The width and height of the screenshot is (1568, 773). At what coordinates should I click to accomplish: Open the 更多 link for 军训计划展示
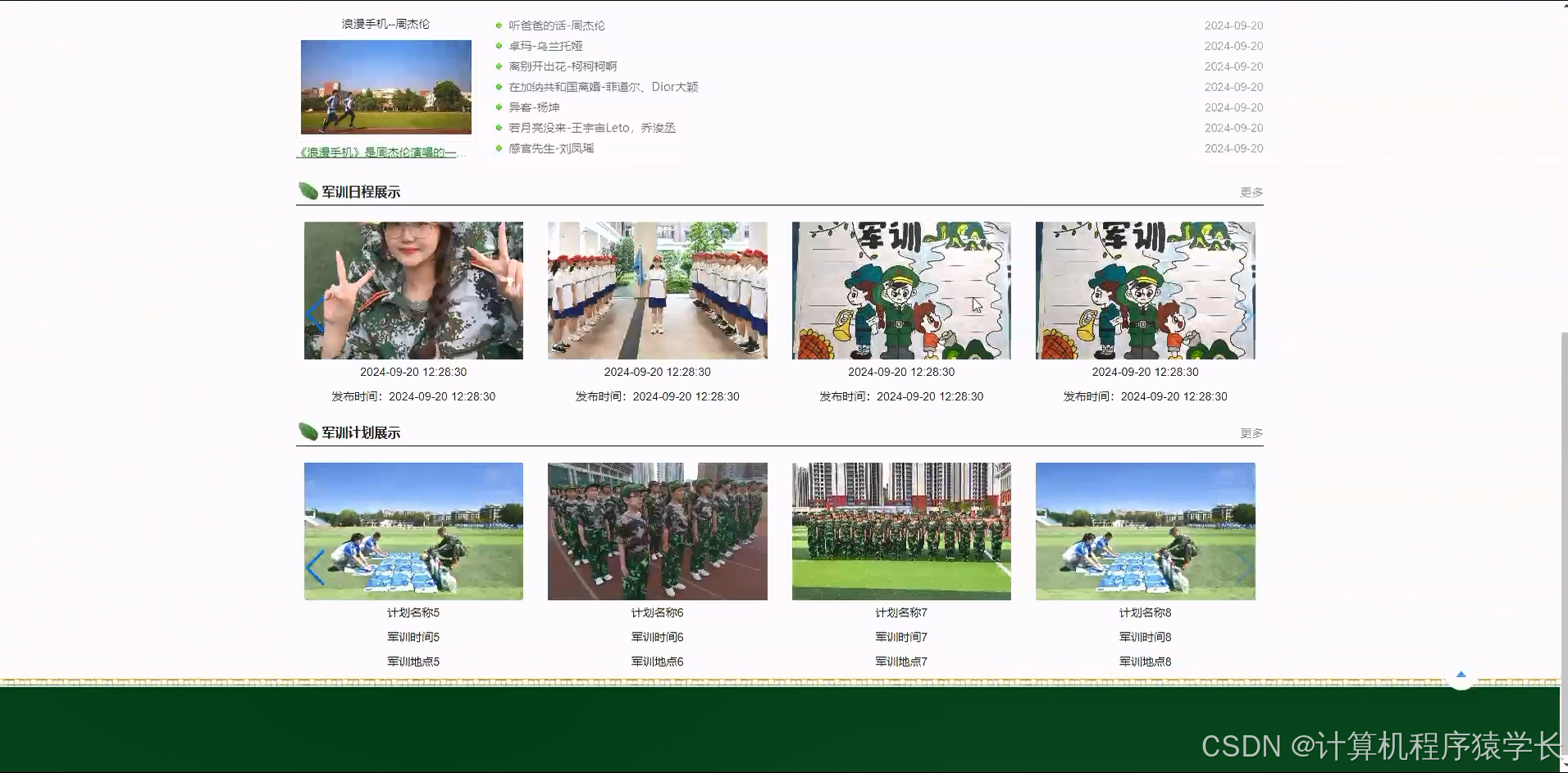1251,433
